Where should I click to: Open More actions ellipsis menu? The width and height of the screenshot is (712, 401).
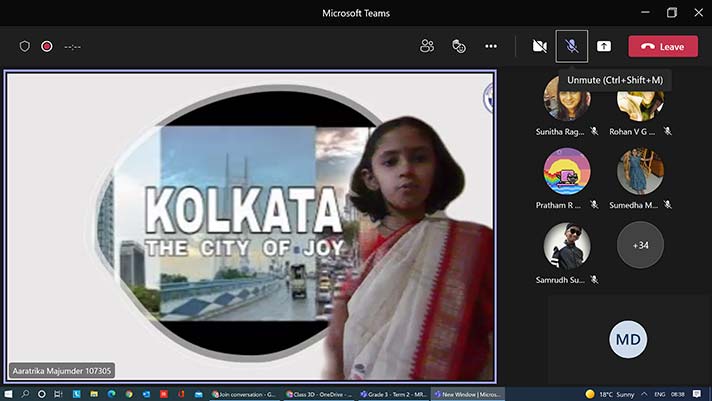[x=491, y=46]
